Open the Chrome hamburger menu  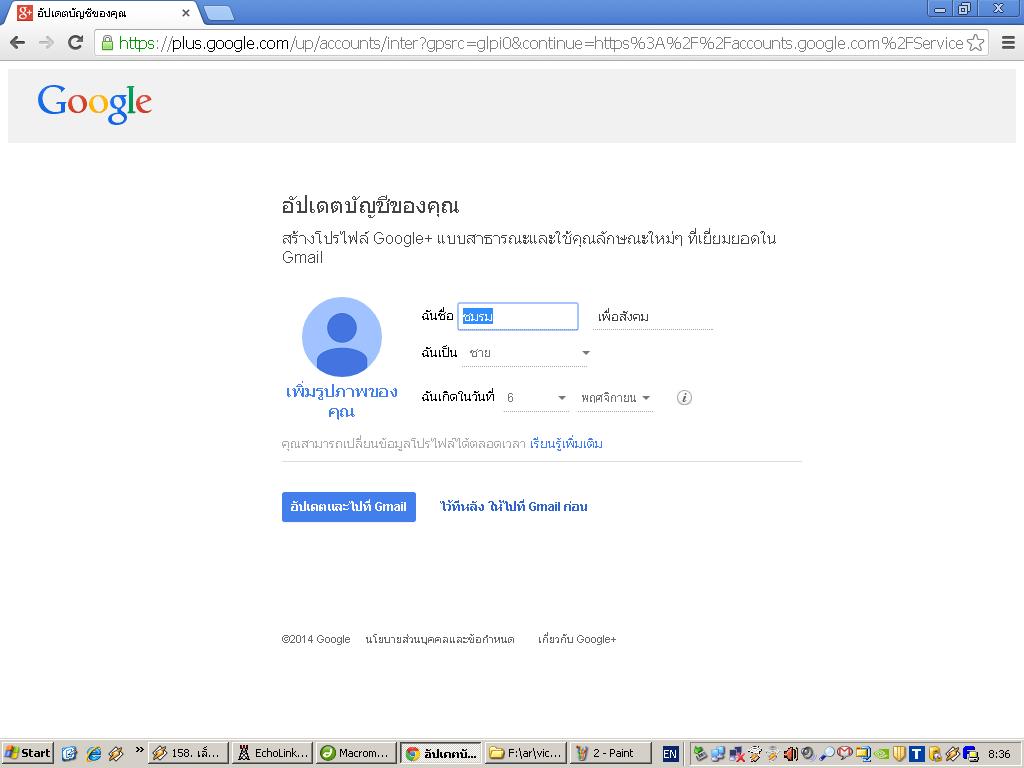1008,43
